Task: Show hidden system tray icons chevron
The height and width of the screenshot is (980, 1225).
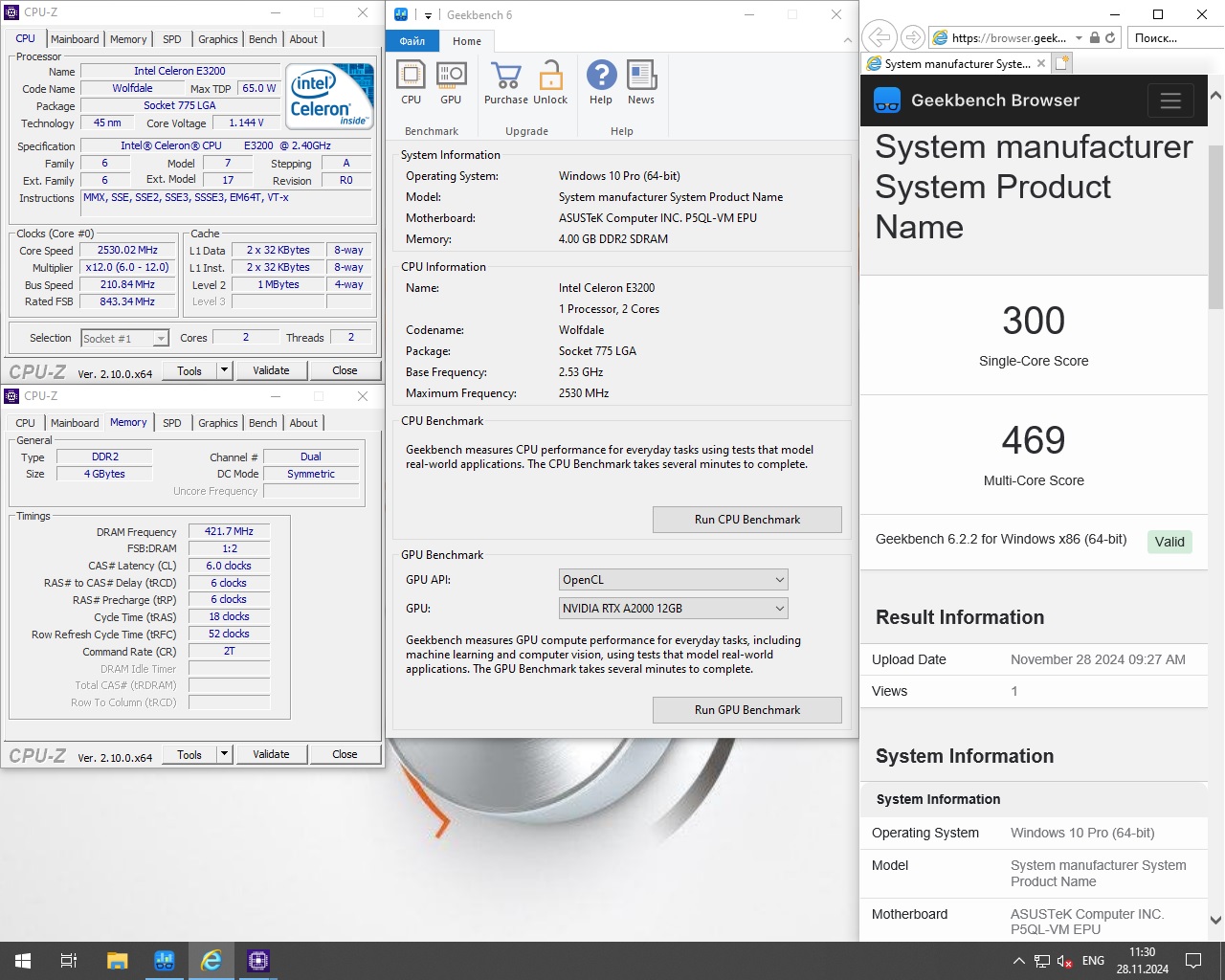Action: [x=1018, y=961]
